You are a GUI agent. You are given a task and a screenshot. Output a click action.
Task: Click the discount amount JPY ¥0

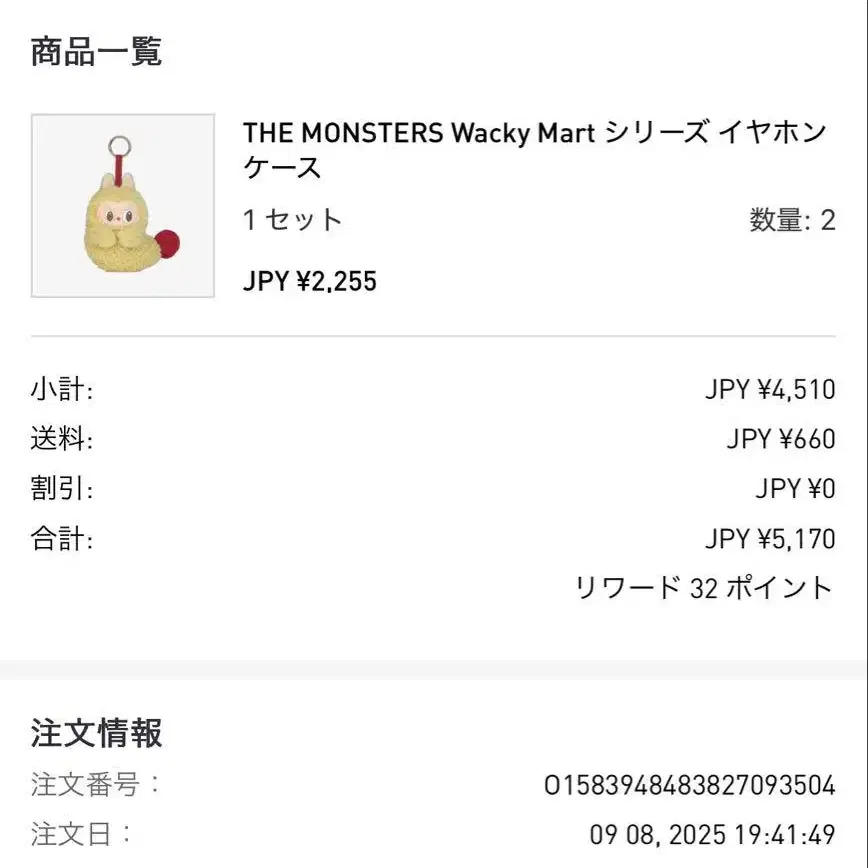point(795,490)
